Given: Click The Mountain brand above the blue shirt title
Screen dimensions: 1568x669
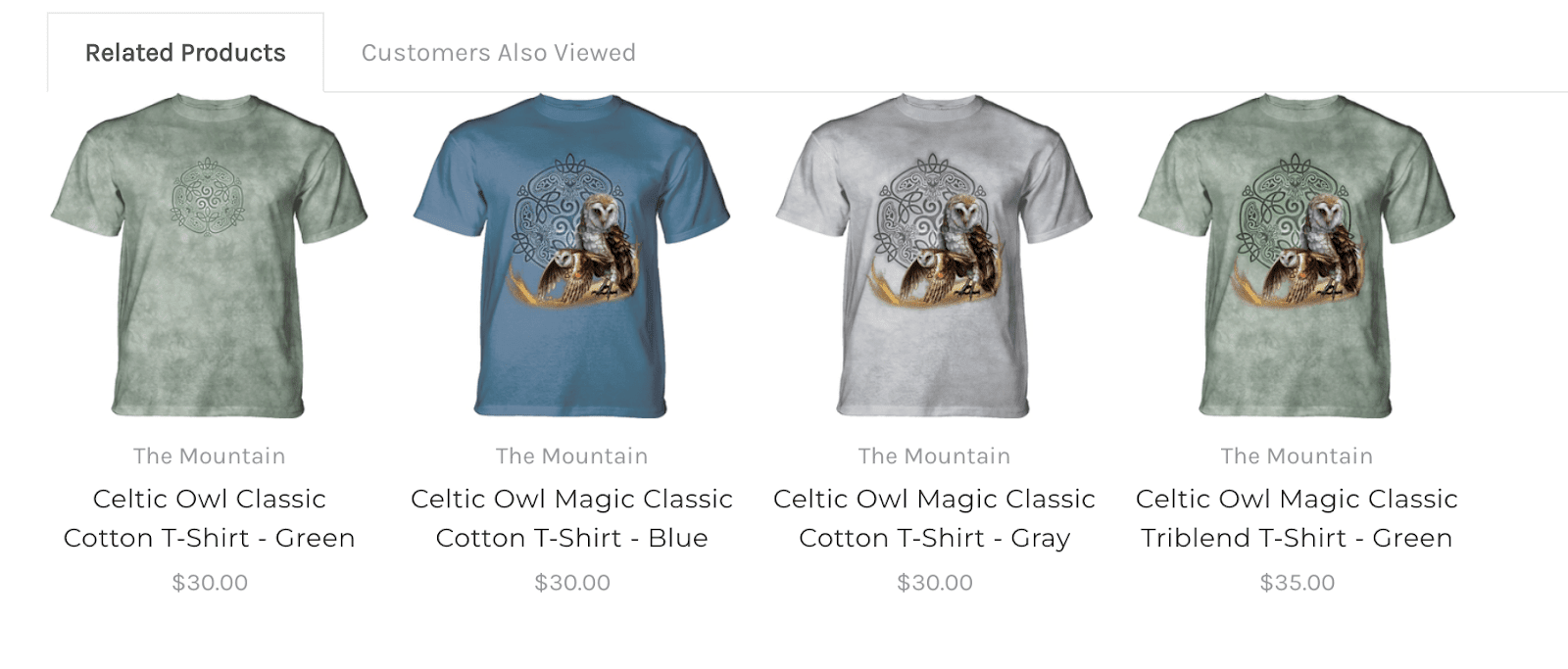Looking at the screenshot, I should coord(572,456).
